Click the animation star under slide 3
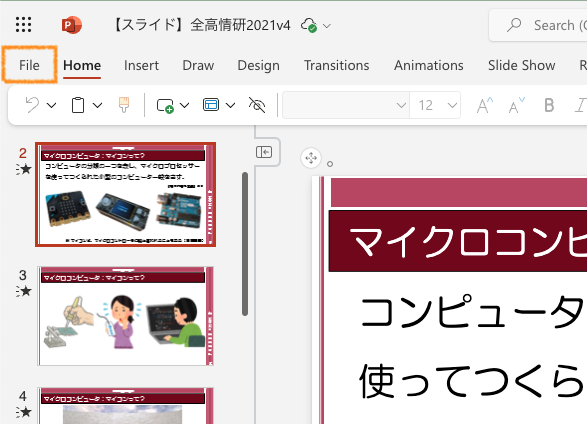This screenshot has width=587, height=424. [x=24, y=291]
